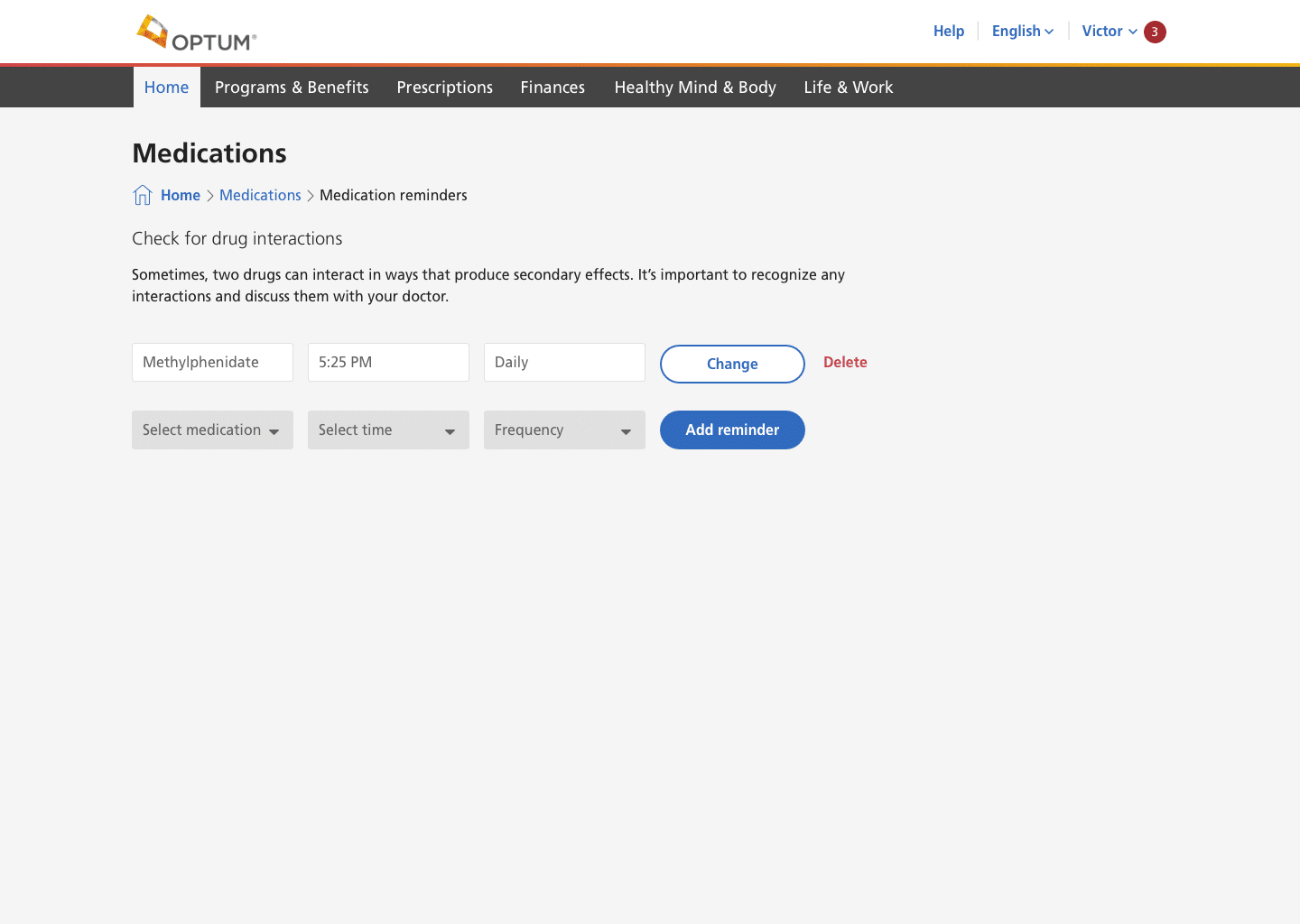Follow the Medications breadcrumb link
This screenshot has height=924, width=1300.
tap(260, 196)
